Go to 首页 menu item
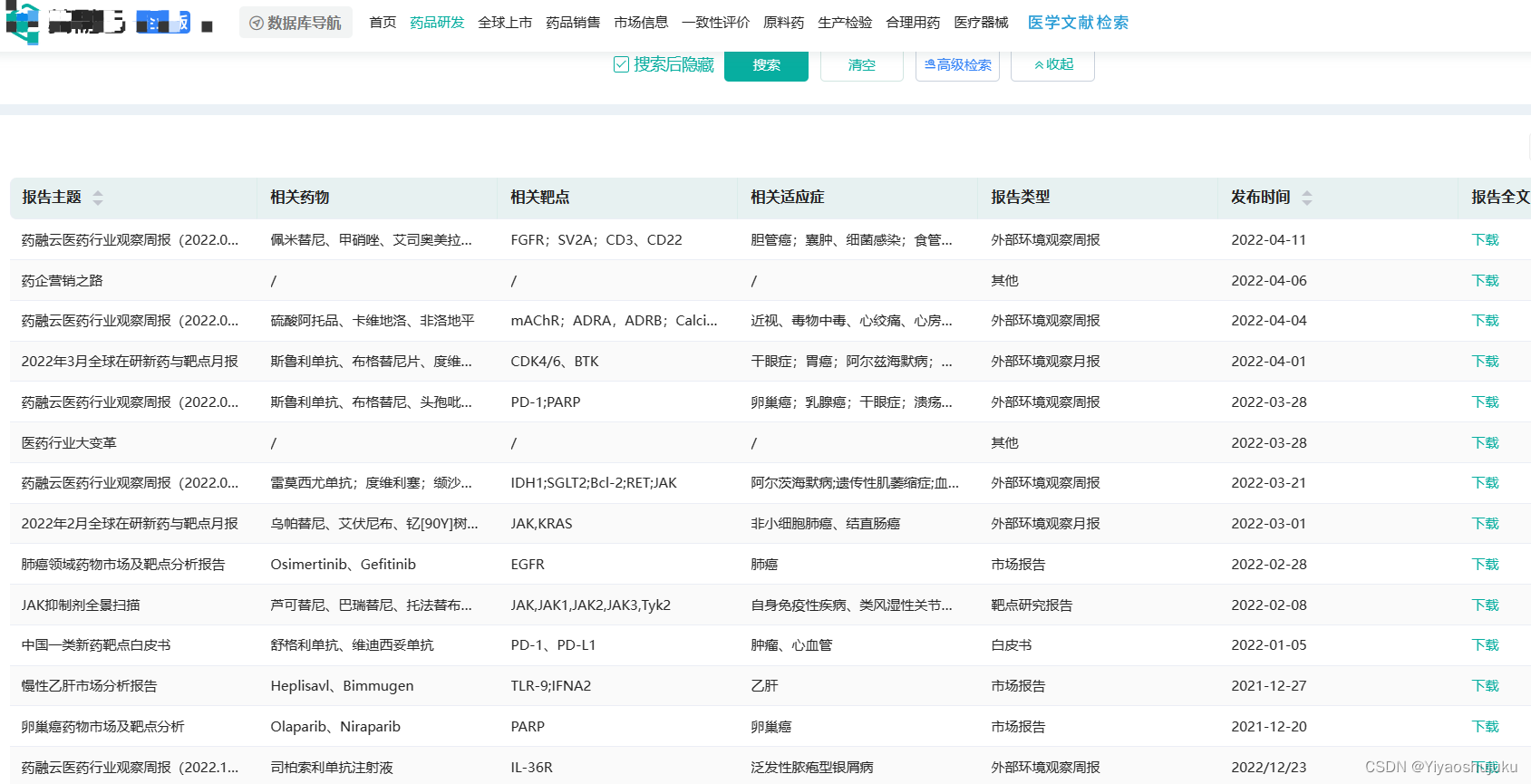1531x784 pixels. 383,23
